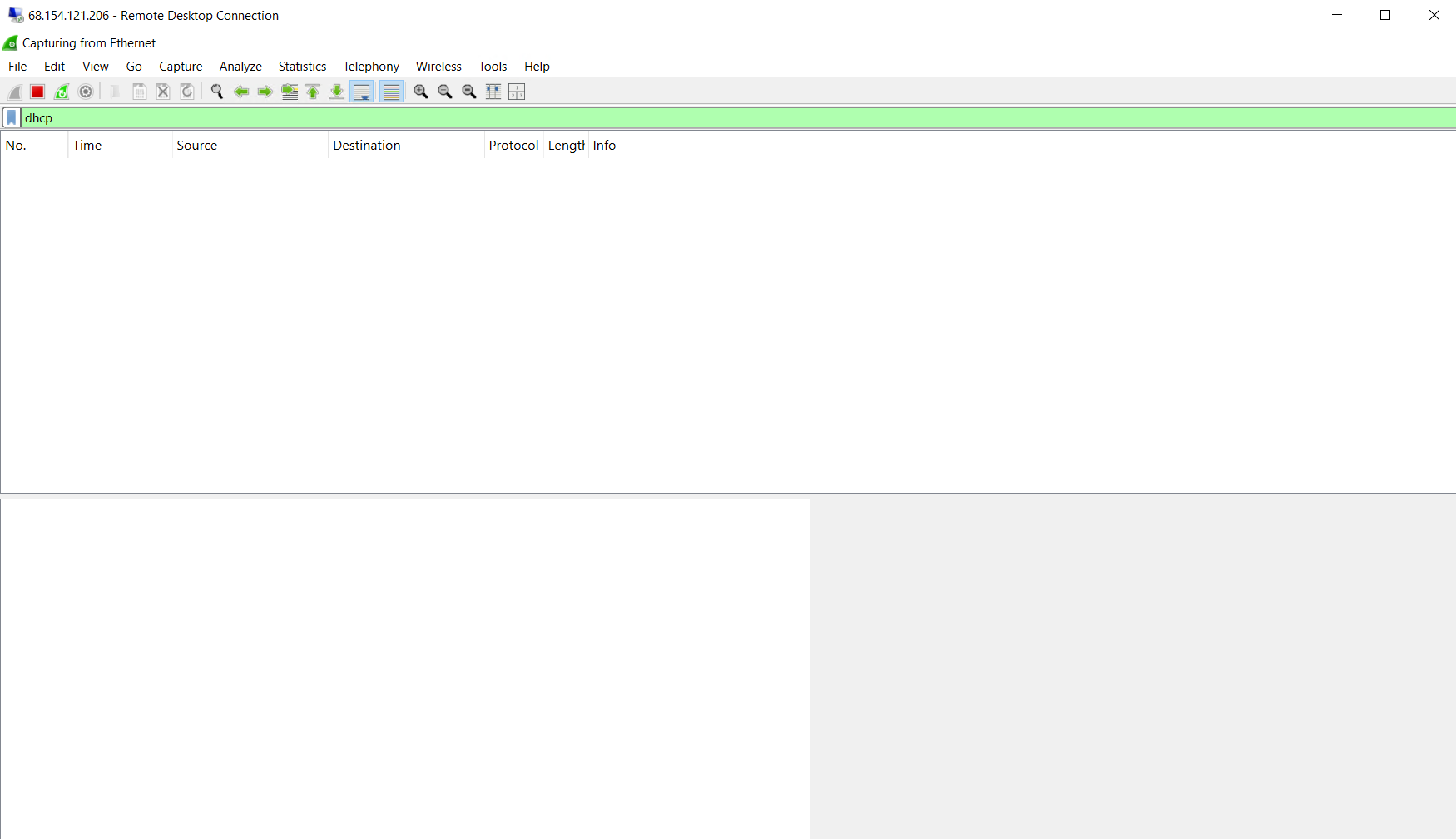
Task: Click the save capture file icon
Action: coord(140,92)
